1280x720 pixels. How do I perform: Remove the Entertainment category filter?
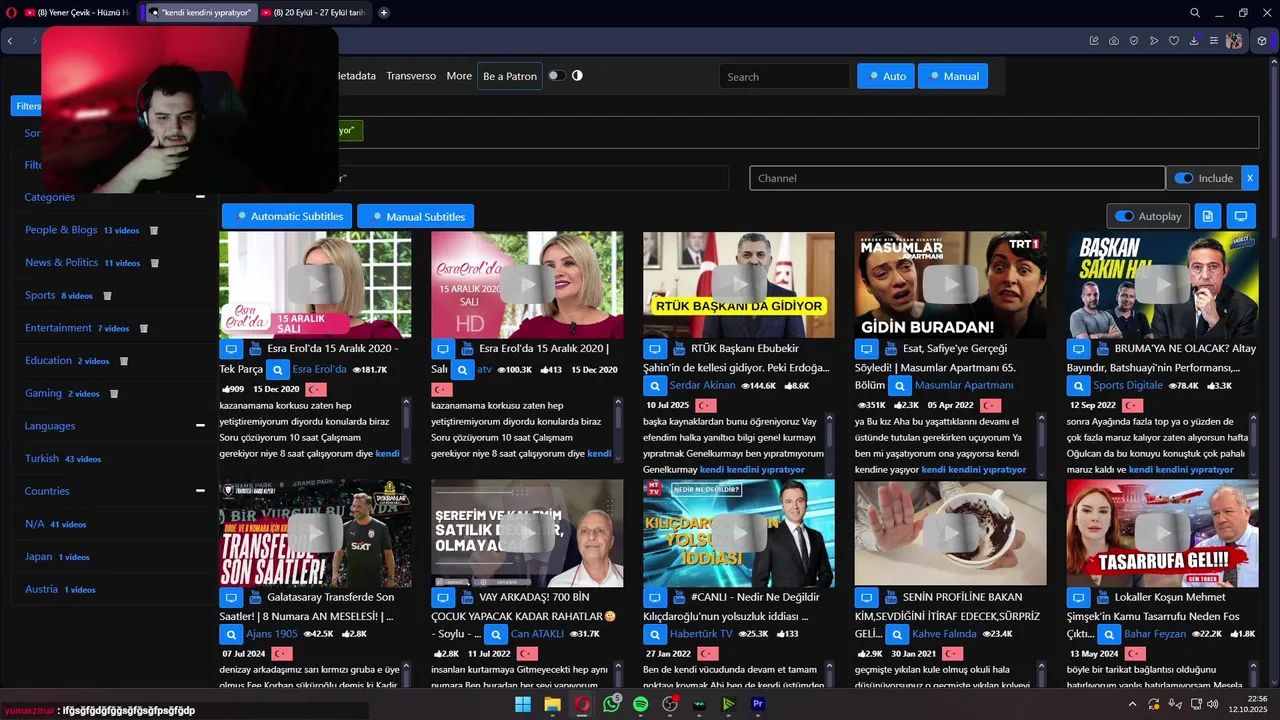[x=144, y=328]
